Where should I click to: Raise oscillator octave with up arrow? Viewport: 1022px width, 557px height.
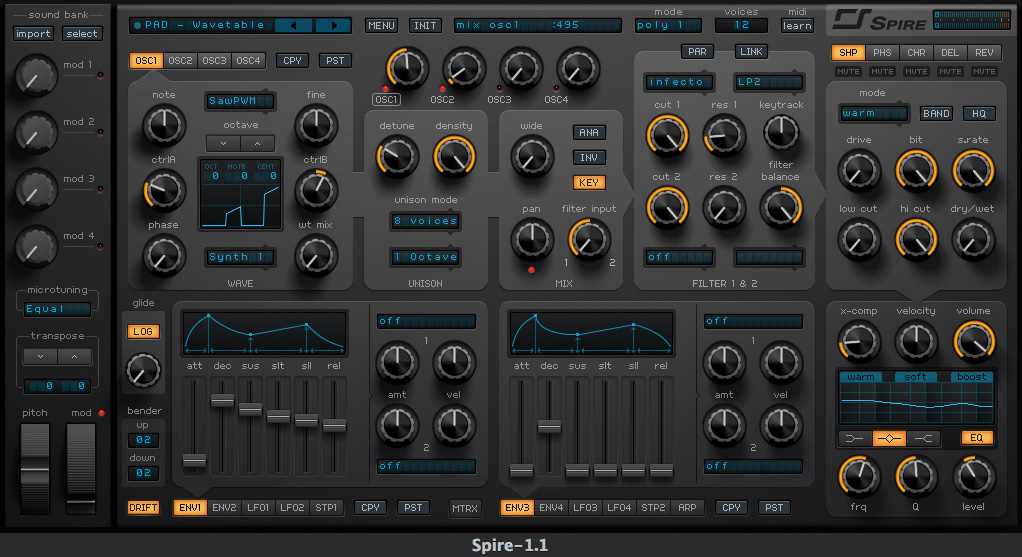coord(257,143)
